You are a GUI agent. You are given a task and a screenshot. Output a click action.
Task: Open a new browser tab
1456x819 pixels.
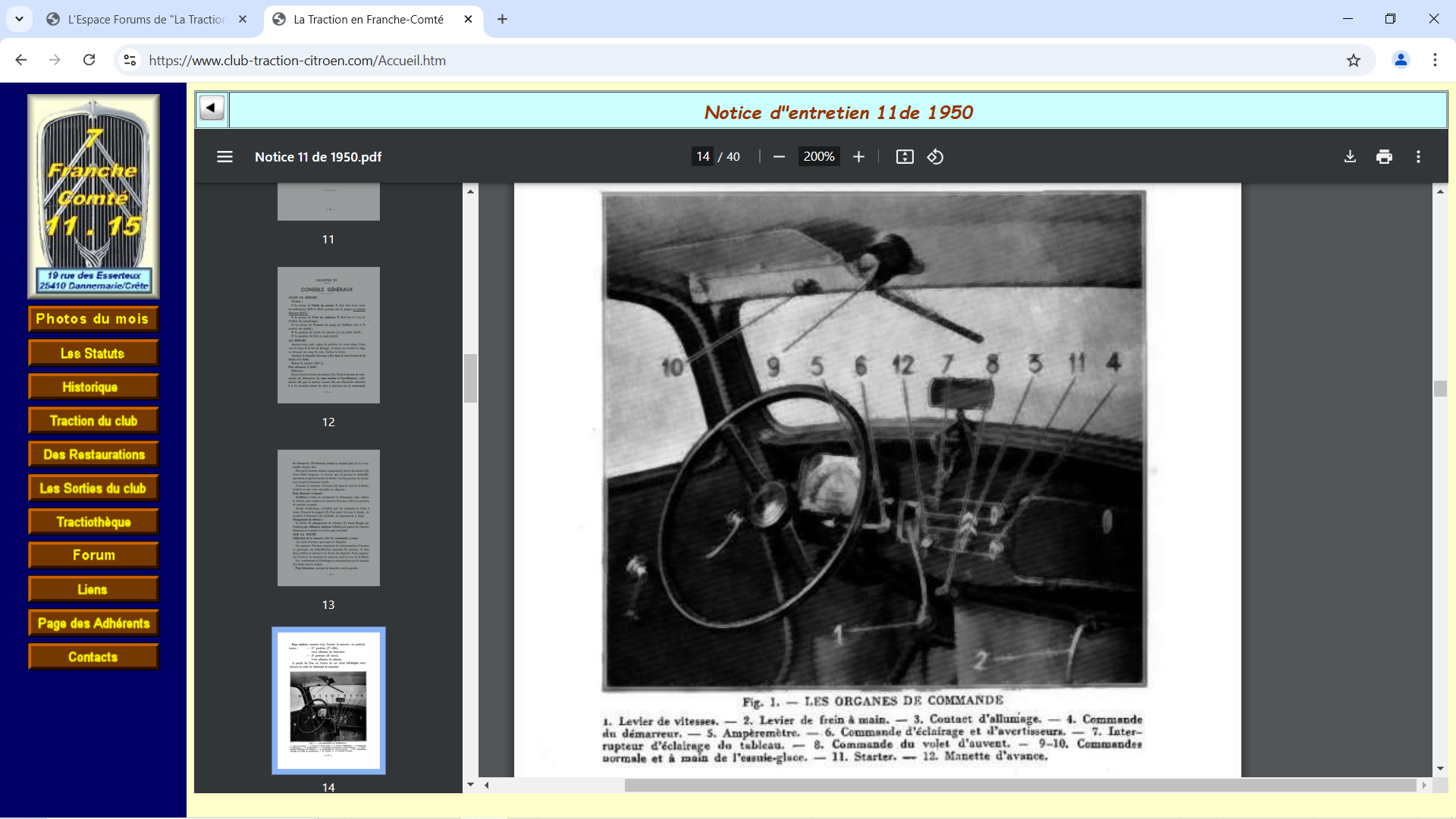(x=502, y=20)
